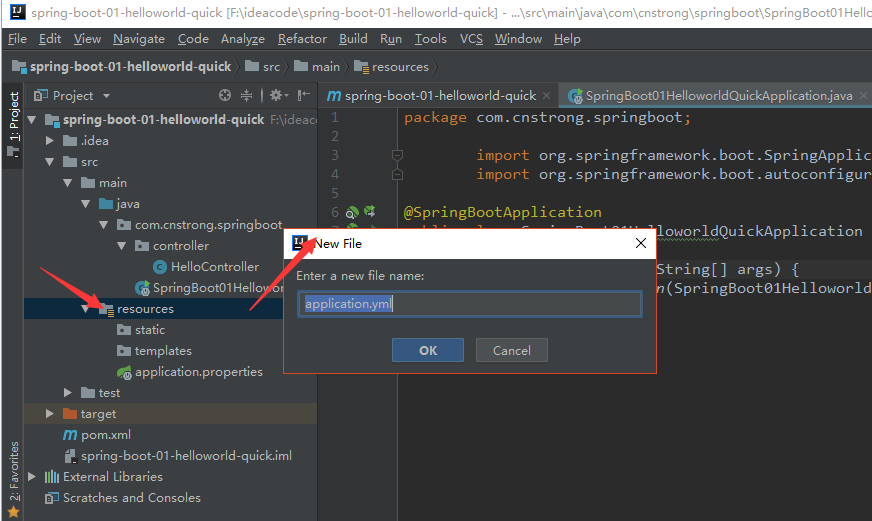872x521 pixels.
Task: Collapse the src folder
Action: click(49, 162)
